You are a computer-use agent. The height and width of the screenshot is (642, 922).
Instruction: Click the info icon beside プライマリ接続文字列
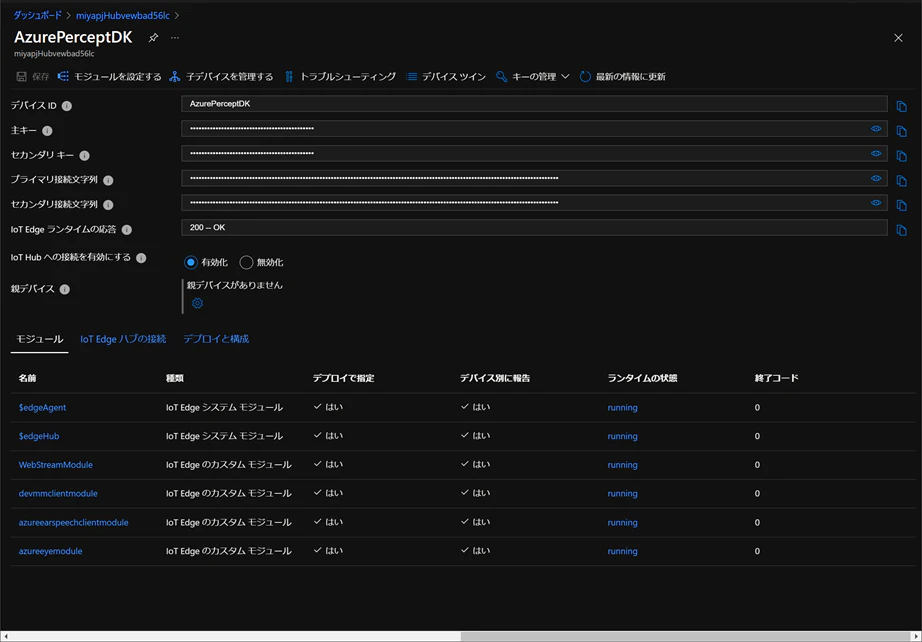click(x=108, y=180)
